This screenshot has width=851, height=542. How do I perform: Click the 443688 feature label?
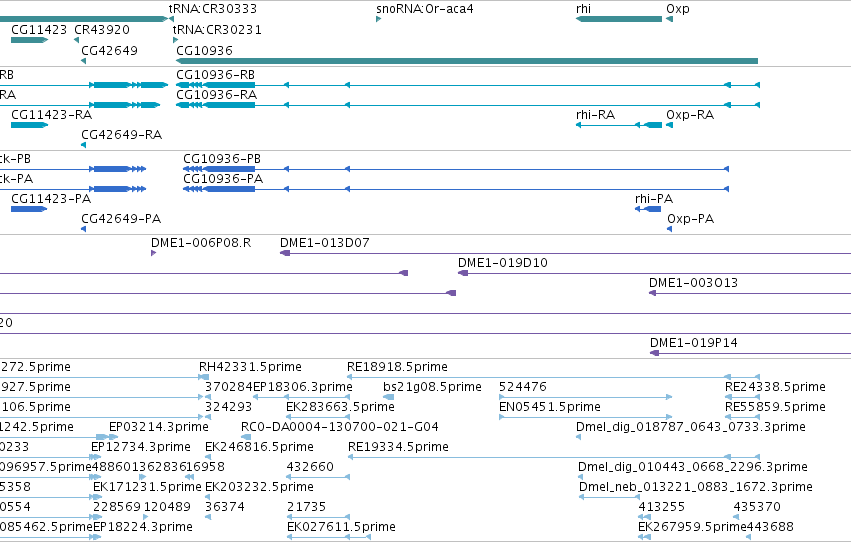point(770,527)
